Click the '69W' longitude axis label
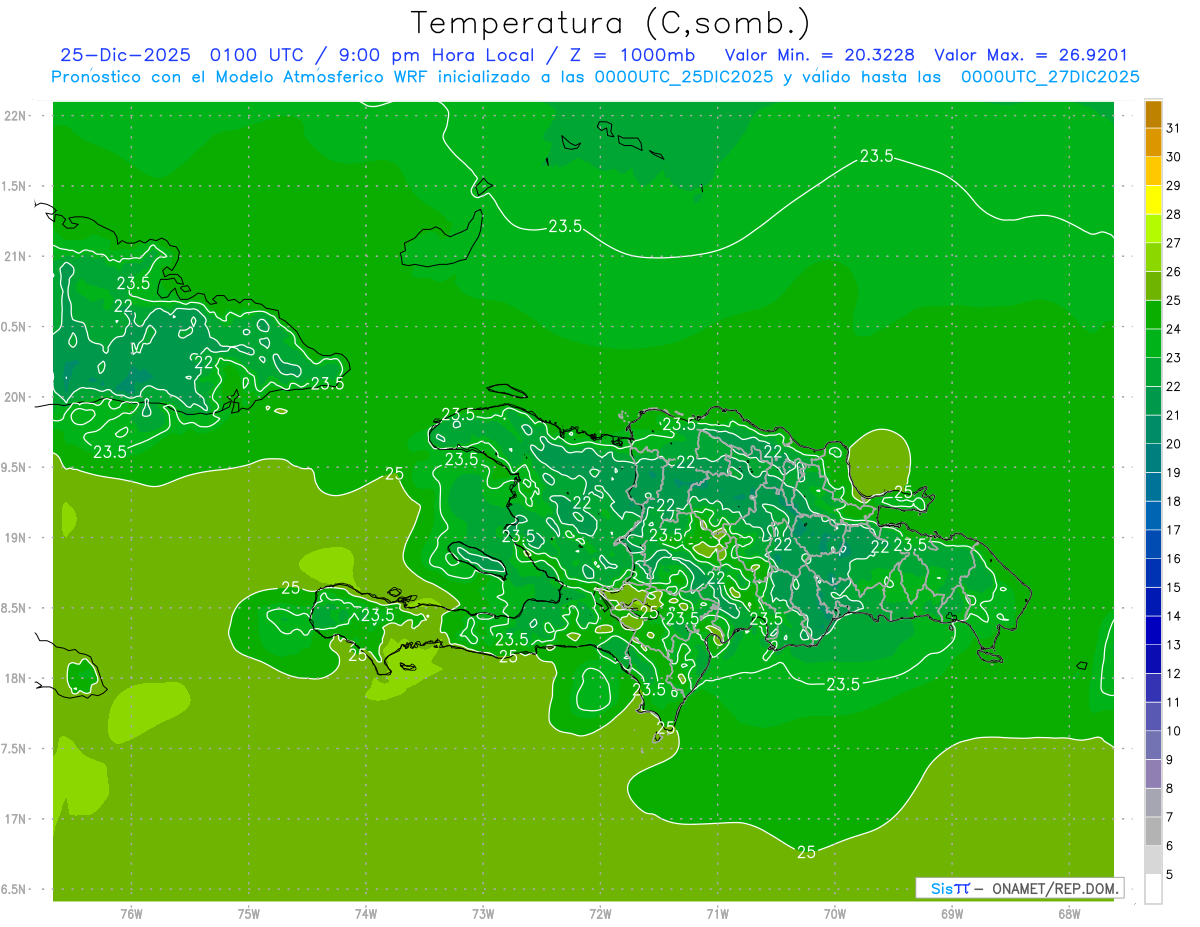 pyautogui.click(x=951, y=914)
